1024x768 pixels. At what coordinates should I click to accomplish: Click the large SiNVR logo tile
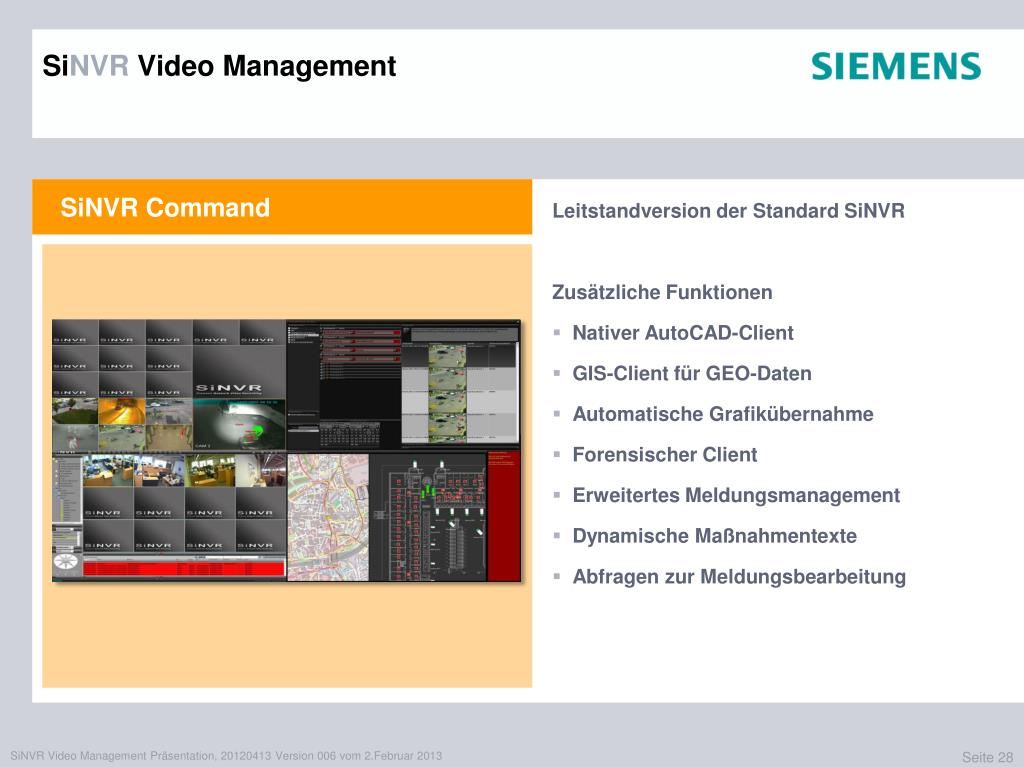(x=239, y=372)
